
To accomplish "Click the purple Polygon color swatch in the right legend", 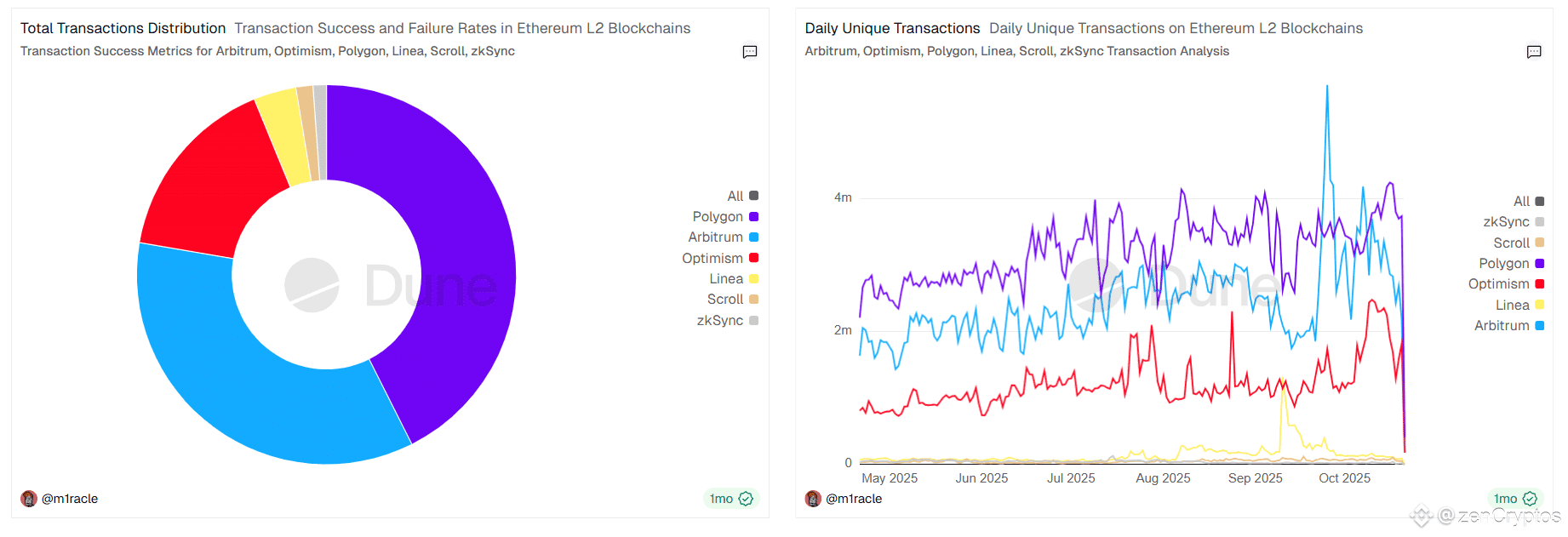I will 1541,263.
